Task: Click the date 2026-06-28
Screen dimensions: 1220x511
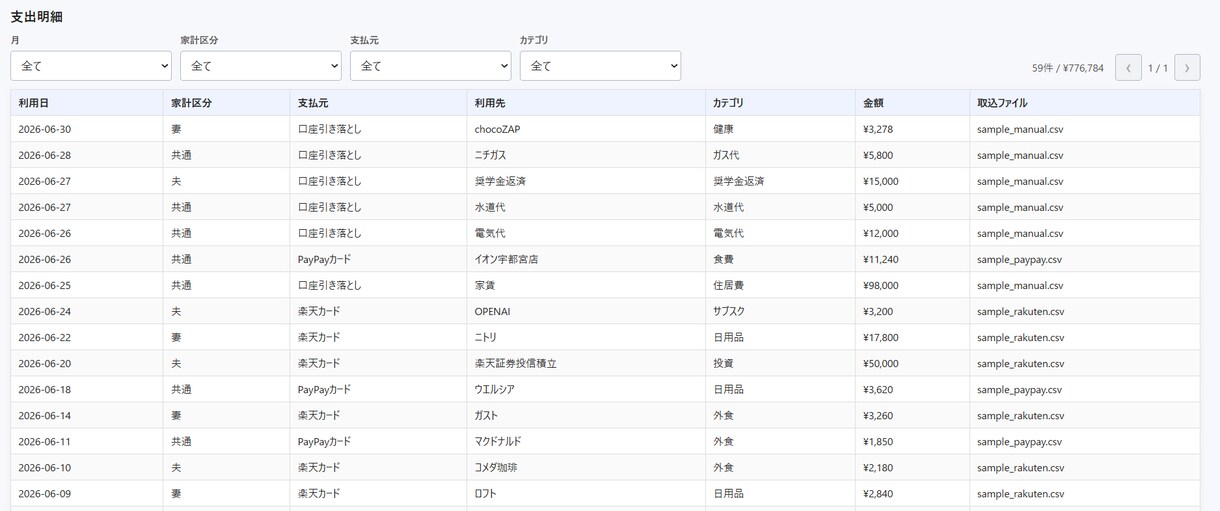Action: tap(44, 155)
